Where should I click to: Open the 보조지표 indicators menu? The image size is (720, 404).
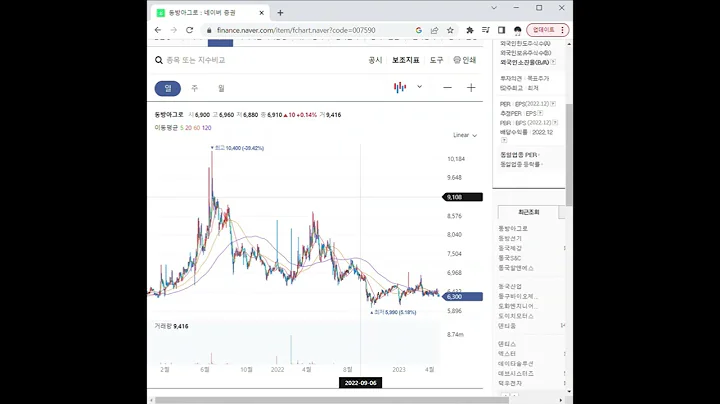point(405,60)
